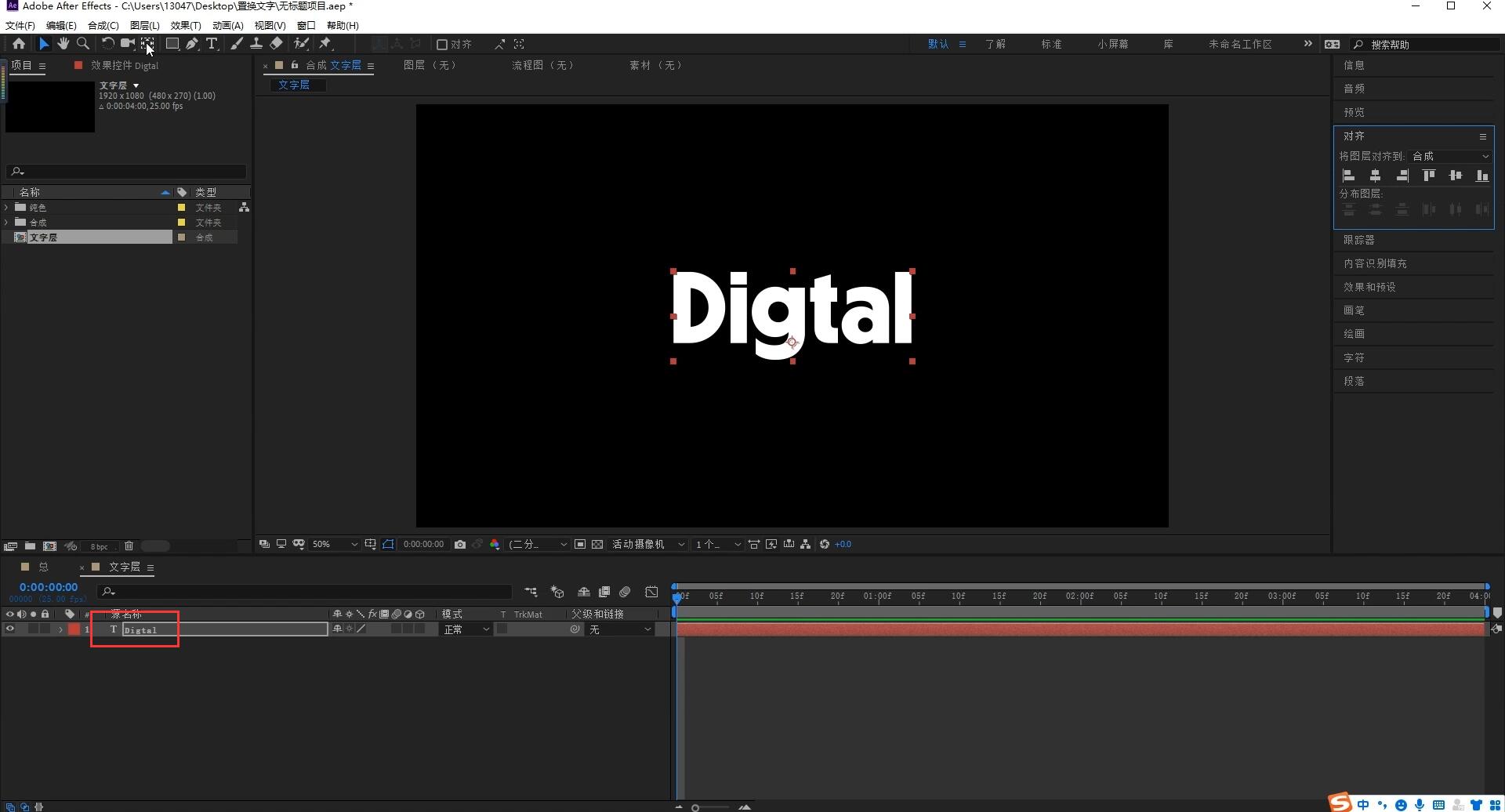Select the Pan Behind anchor point tool

click(147, 44)
